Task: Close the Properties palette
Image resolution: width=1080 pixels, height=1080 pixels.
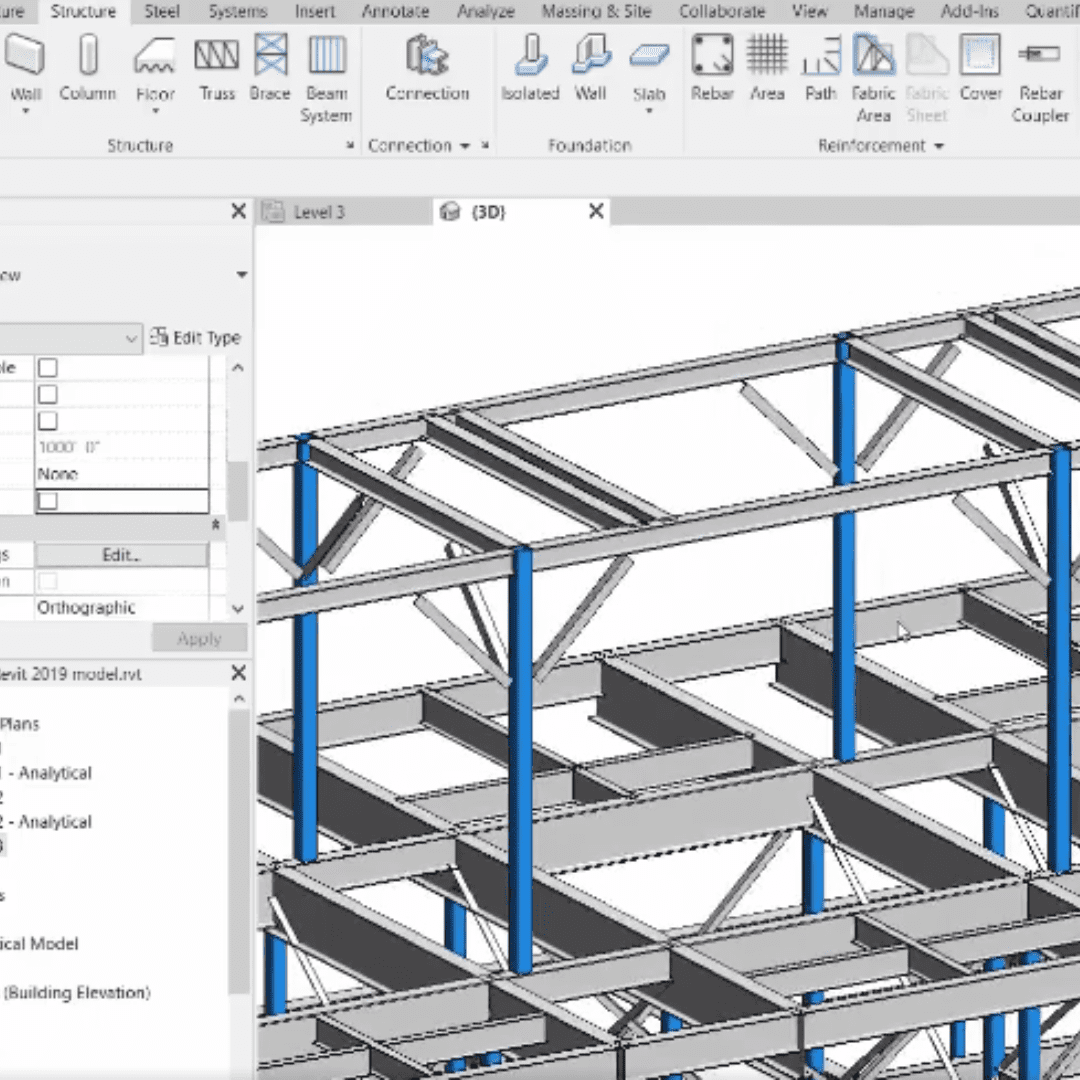Action: 238,211
